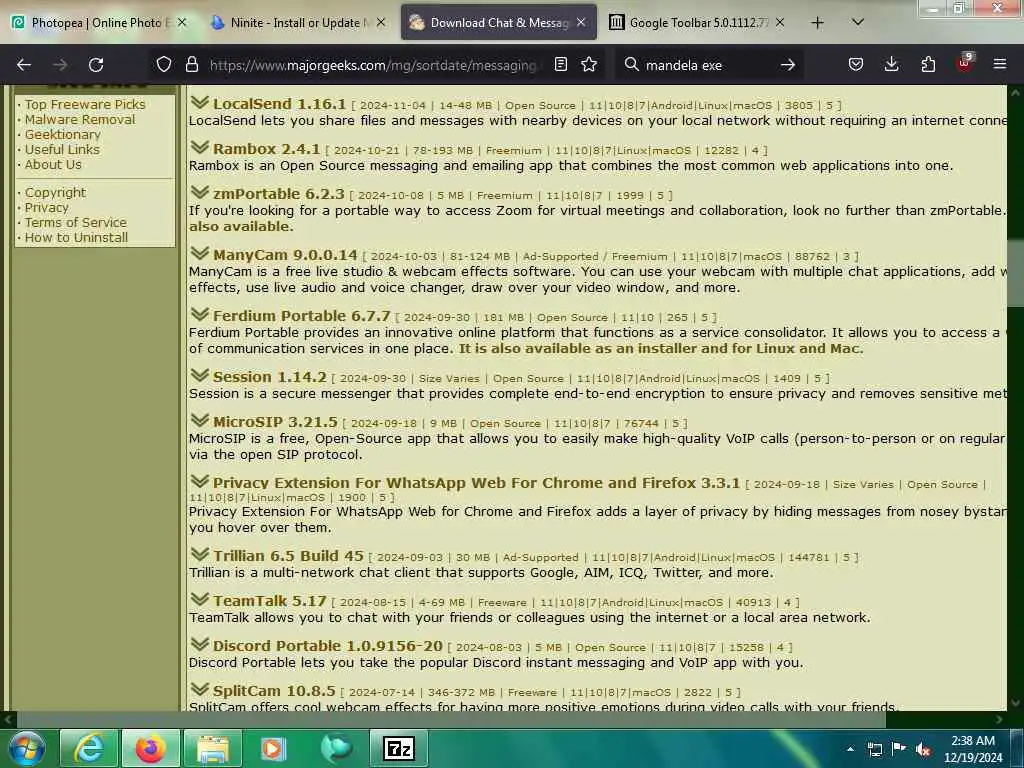This screenshot has width=1024, height=768.
Task: Show hidden tray icons arrow
Action: (x=850, y=750)
